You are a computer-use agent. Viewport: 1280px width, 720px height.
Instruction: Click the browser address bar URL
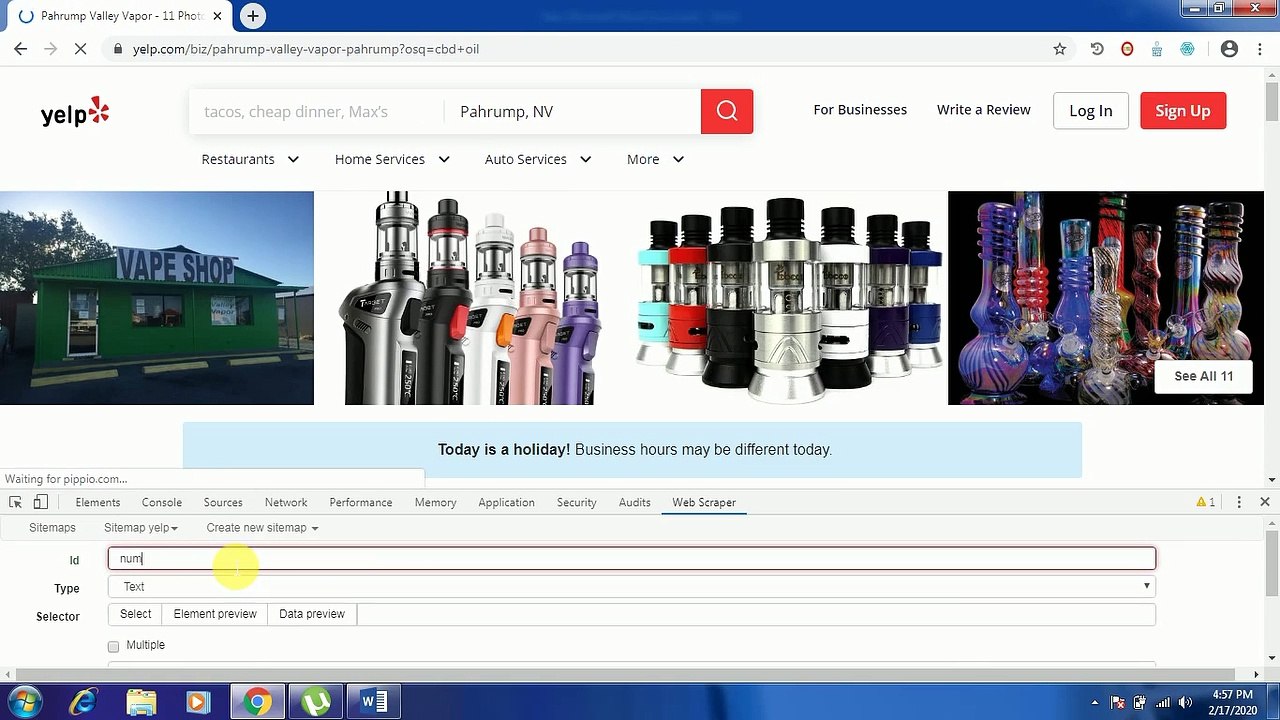pyautogui.click(x=306, y=49)
